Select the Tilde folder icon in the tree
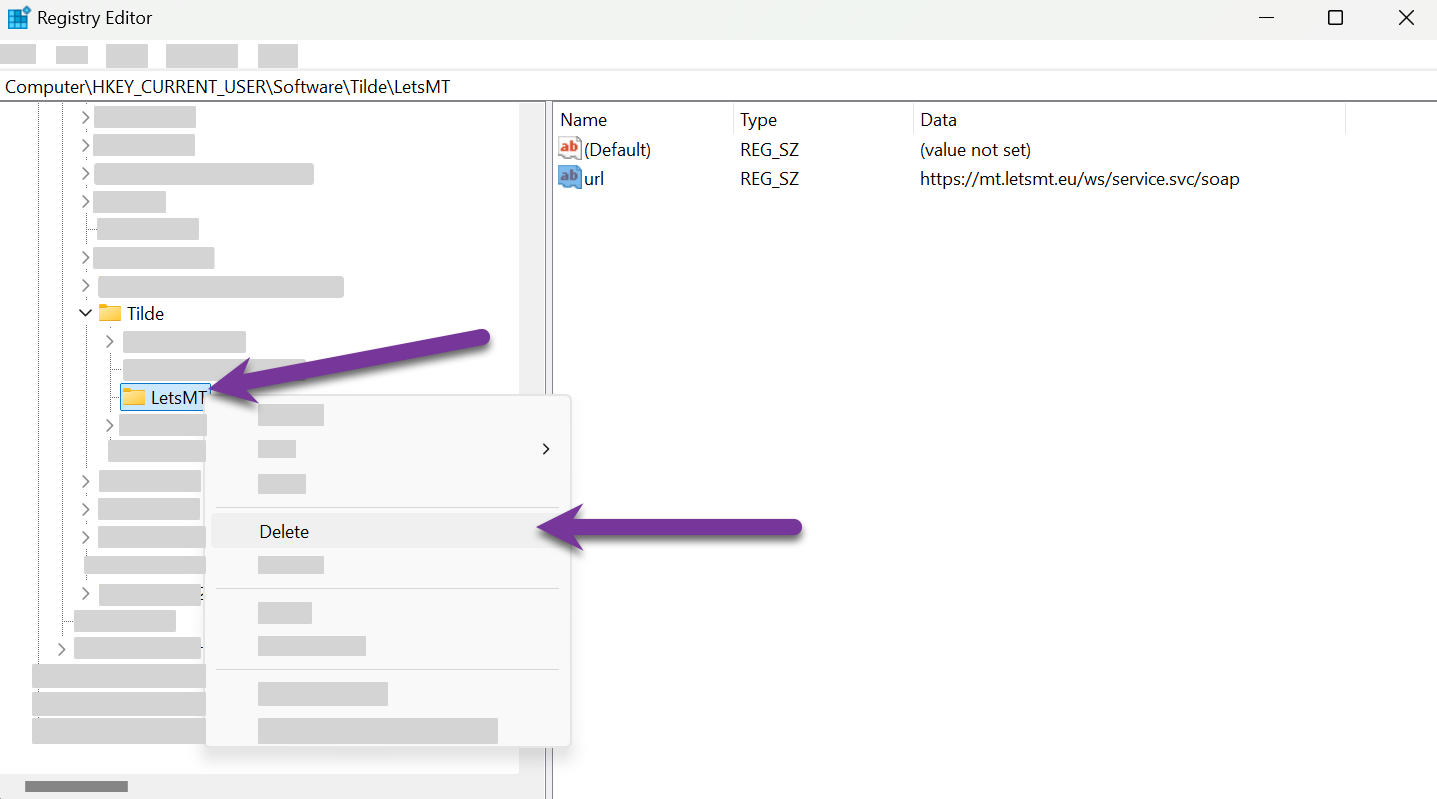 pos(110,313)
